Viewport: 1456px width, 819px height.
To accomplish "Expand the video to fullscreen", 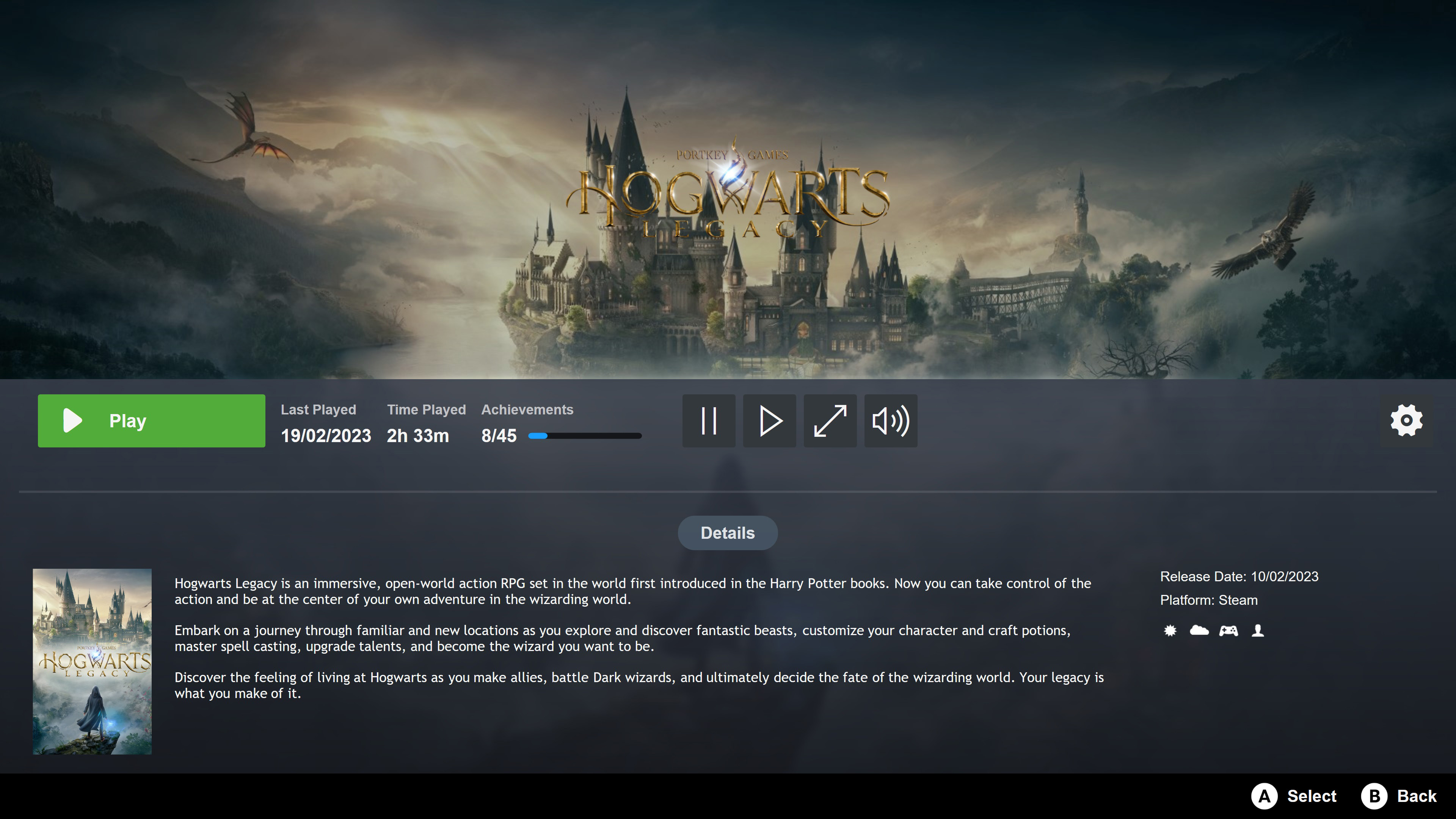I will 830,420.
